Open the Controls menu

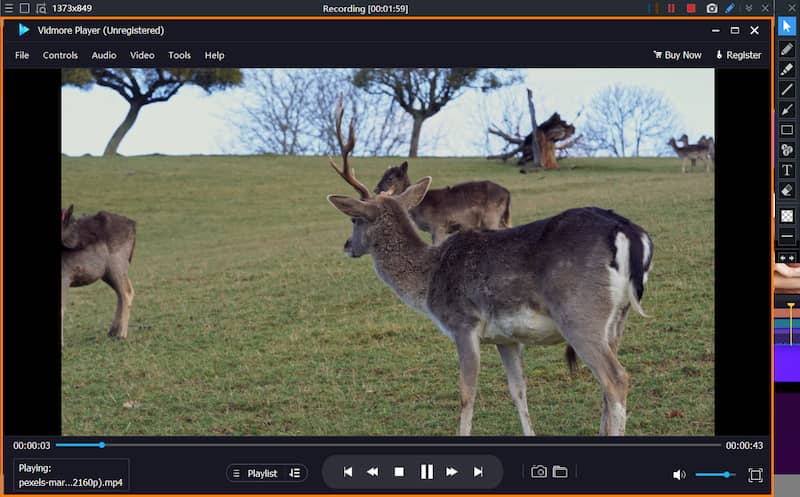(x=60, y=55)
